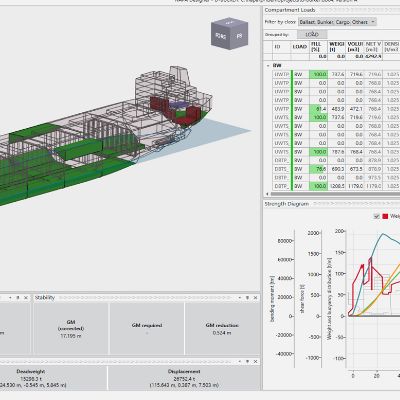Click the compartment table horizontal scrollbar

coord(335,194)
